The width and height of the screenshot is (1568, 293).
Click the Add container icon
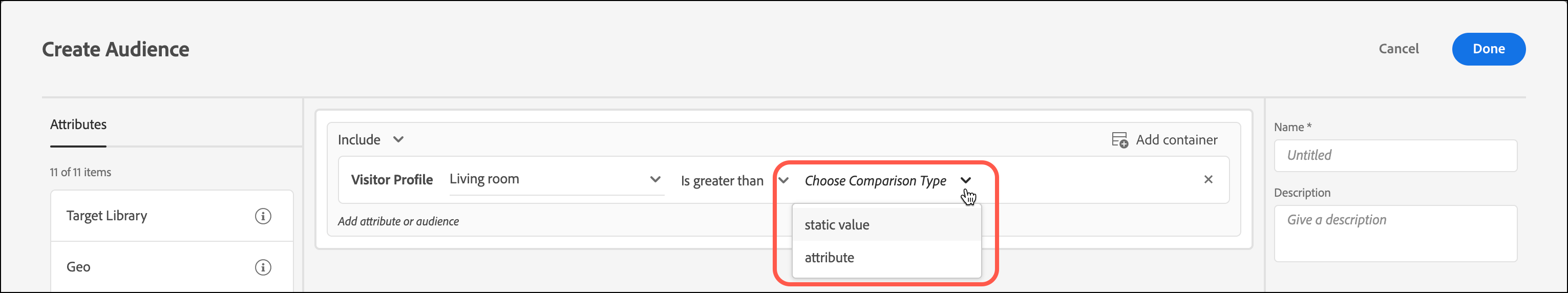tap(1119, 140)
